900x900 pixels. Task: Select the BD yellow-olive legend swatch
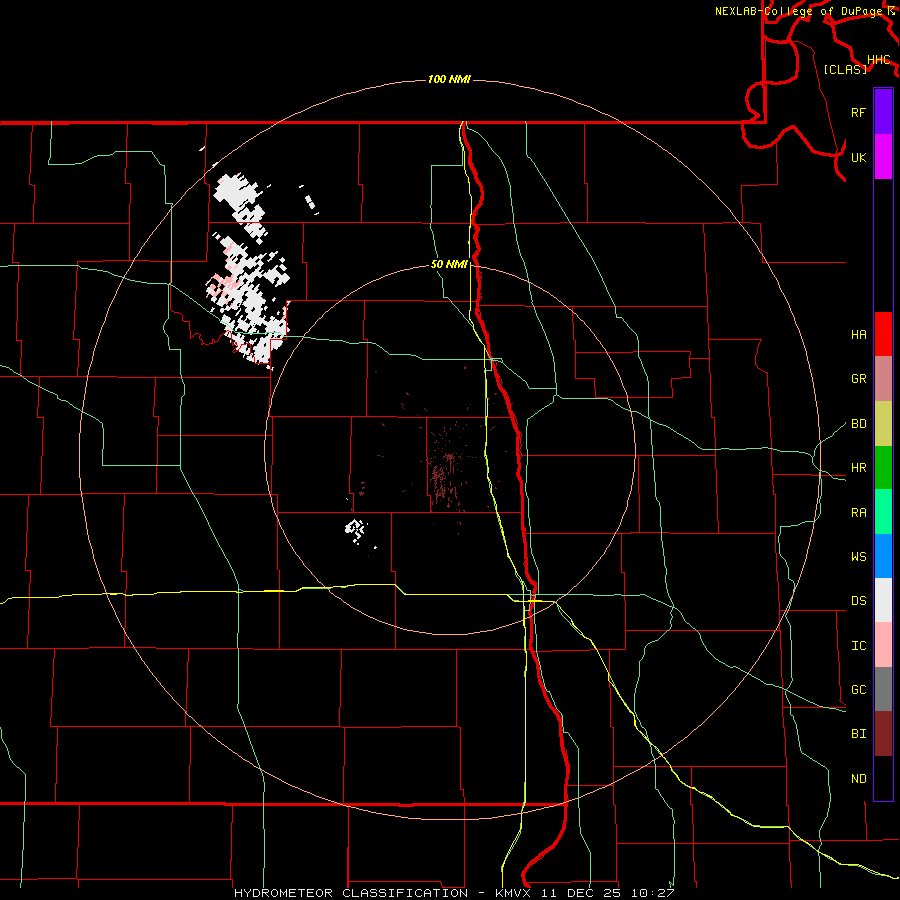(x=883, y=424)
